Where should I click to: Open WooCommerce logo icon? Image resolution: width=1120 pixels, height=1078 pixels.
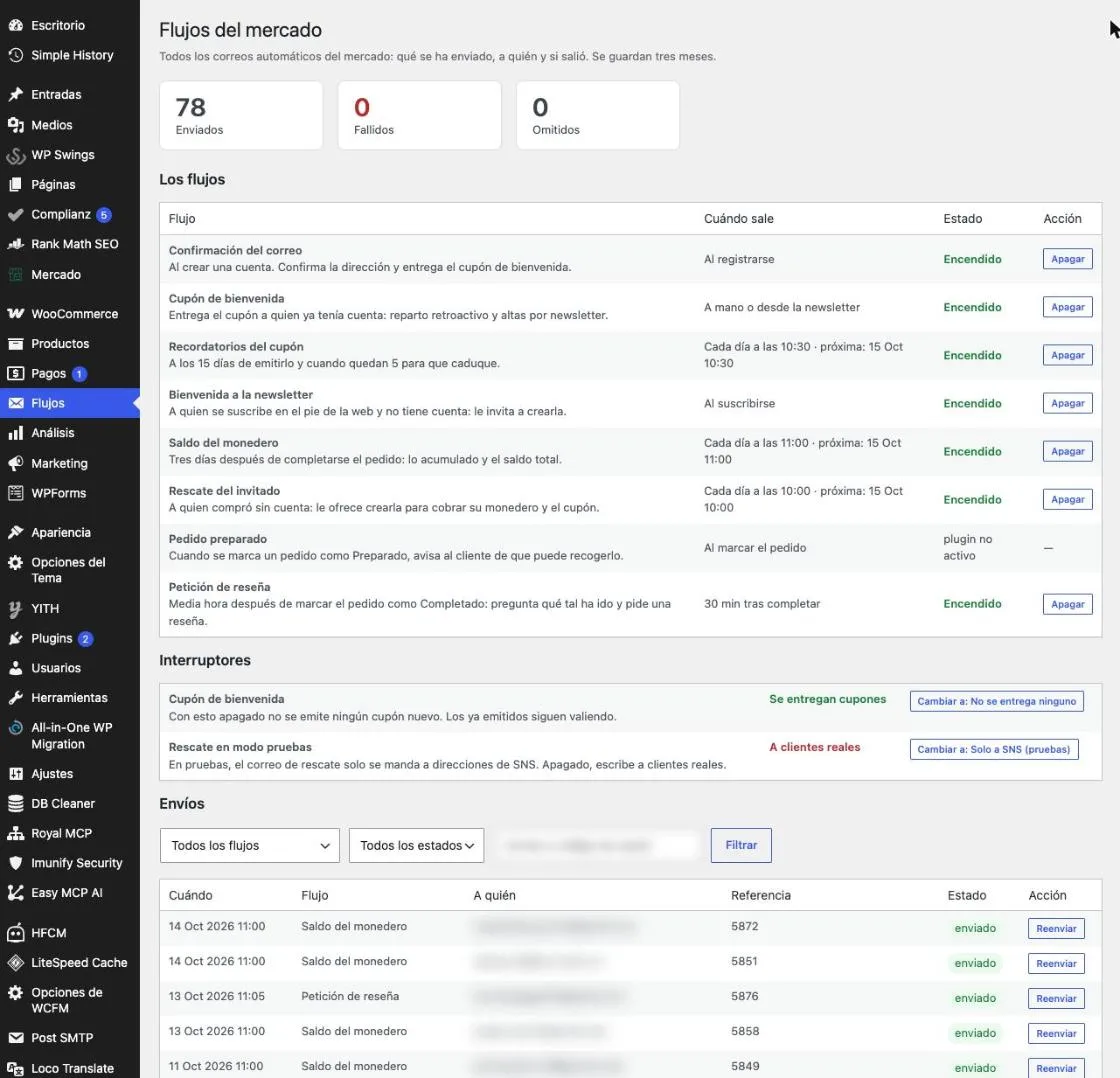point(16,314)
